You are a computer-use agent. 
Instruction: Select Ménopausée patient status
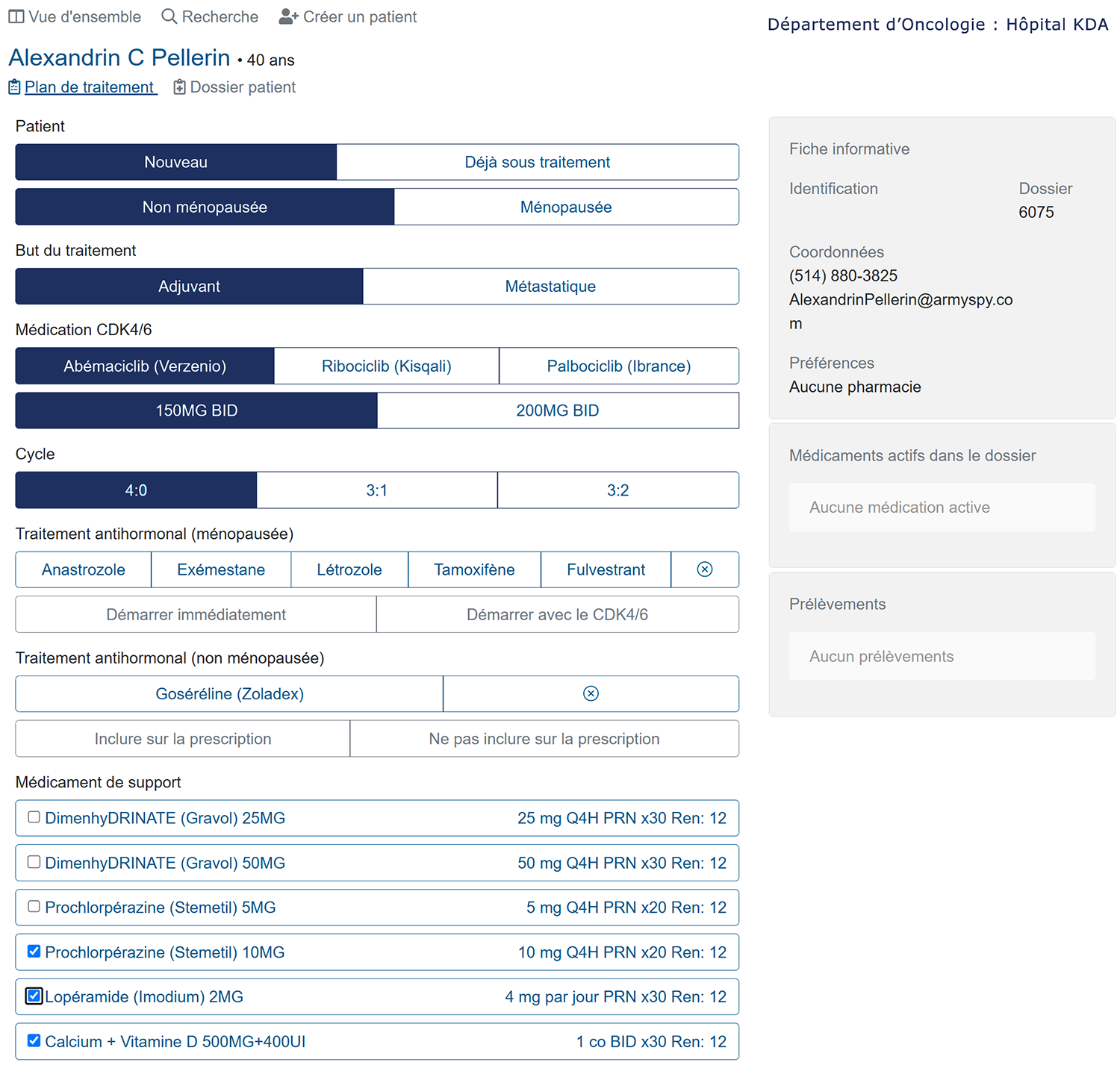pyautogui.click(x=565, y=207)
